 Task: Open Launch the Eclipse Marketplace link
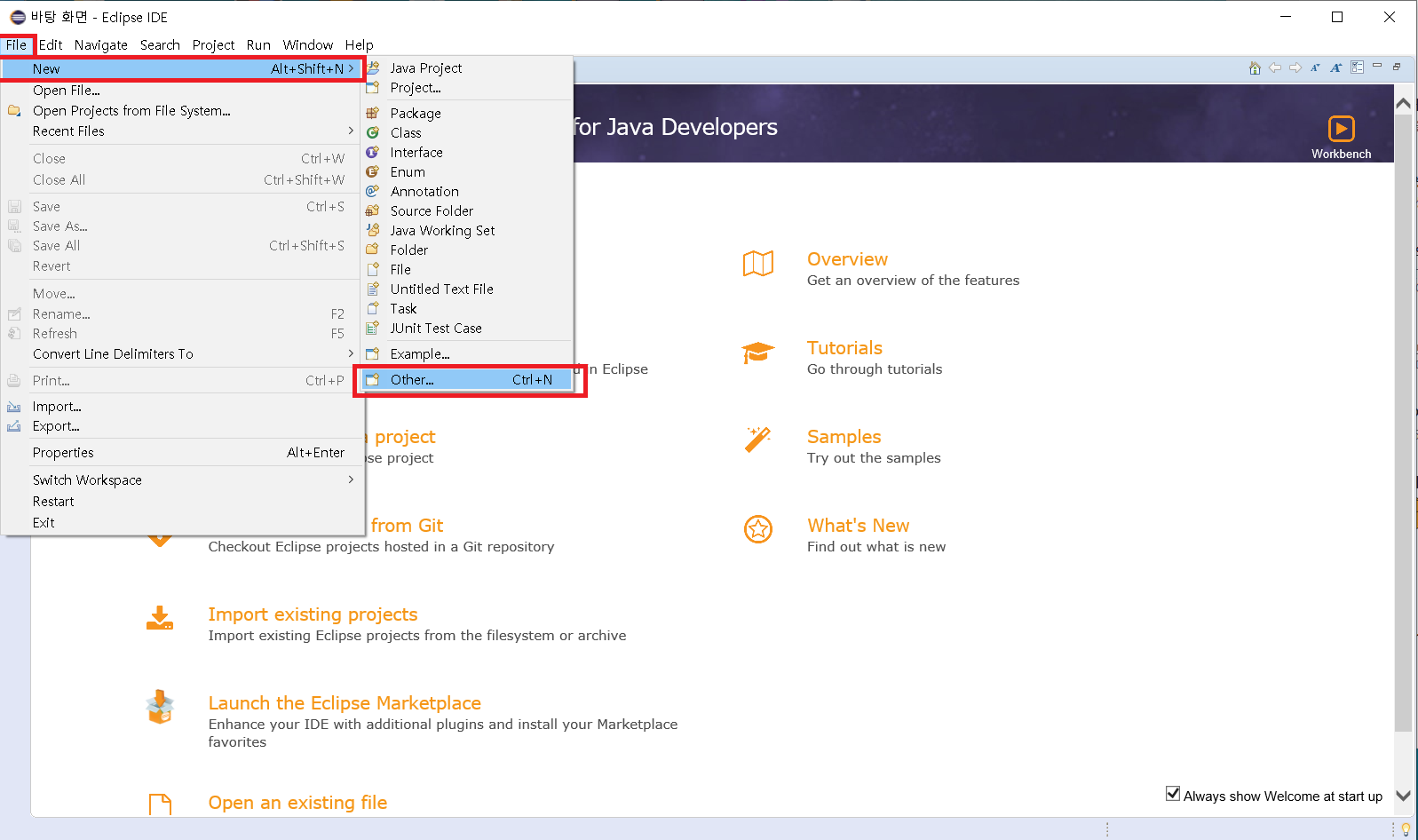click(x=345, y=703)
